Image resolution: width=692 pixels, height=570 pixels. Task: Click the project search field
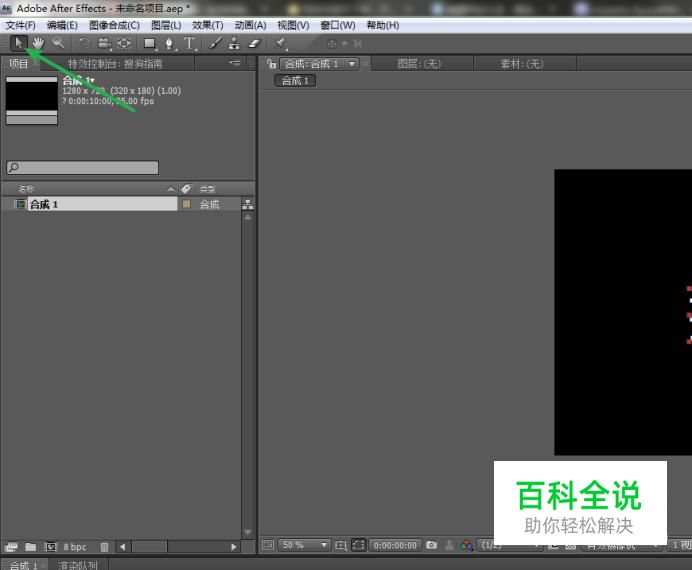[83, 167]
